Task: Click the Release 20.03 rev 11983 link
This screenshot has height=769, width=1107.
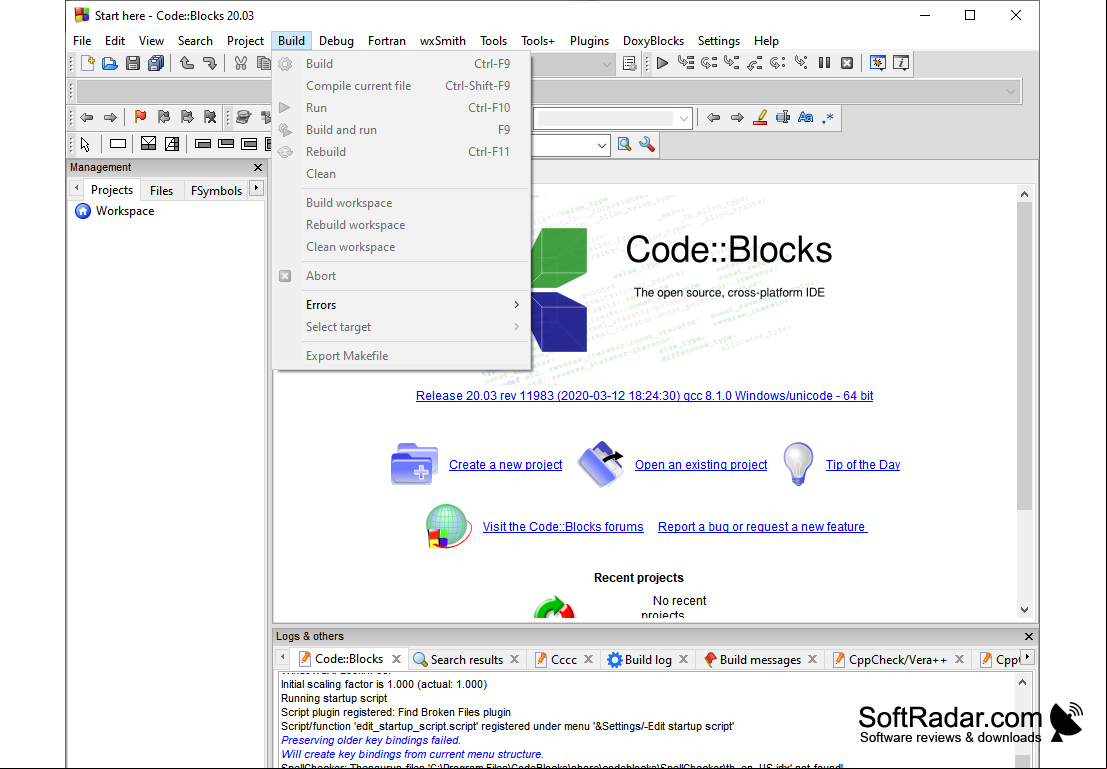Action: (644, 396)
